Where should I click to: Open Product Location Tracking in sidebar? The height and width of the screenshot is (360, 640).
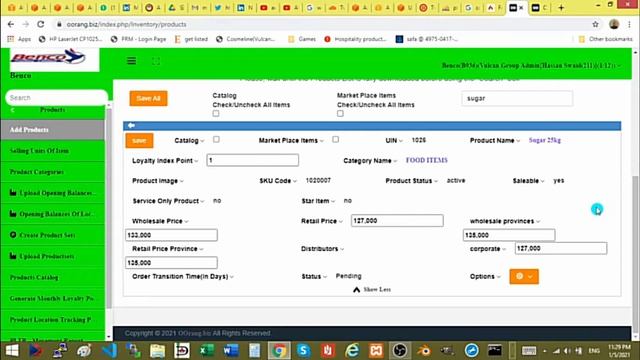click(53, 320)
